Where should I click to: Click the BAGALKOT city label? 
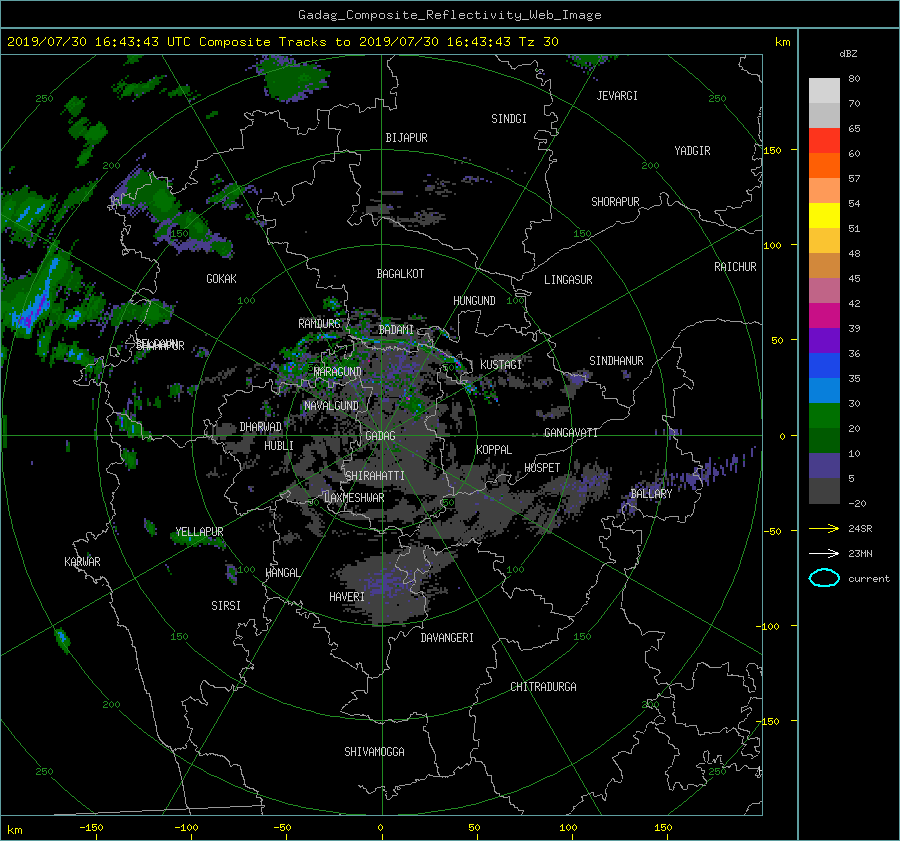click(400, 274)
